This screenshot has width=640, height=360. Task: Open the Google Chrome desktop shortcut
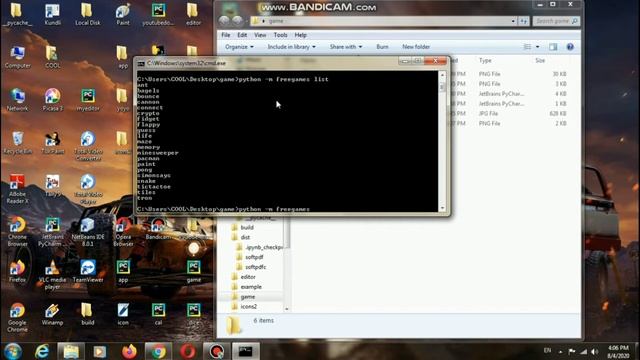tap(18, 318)
